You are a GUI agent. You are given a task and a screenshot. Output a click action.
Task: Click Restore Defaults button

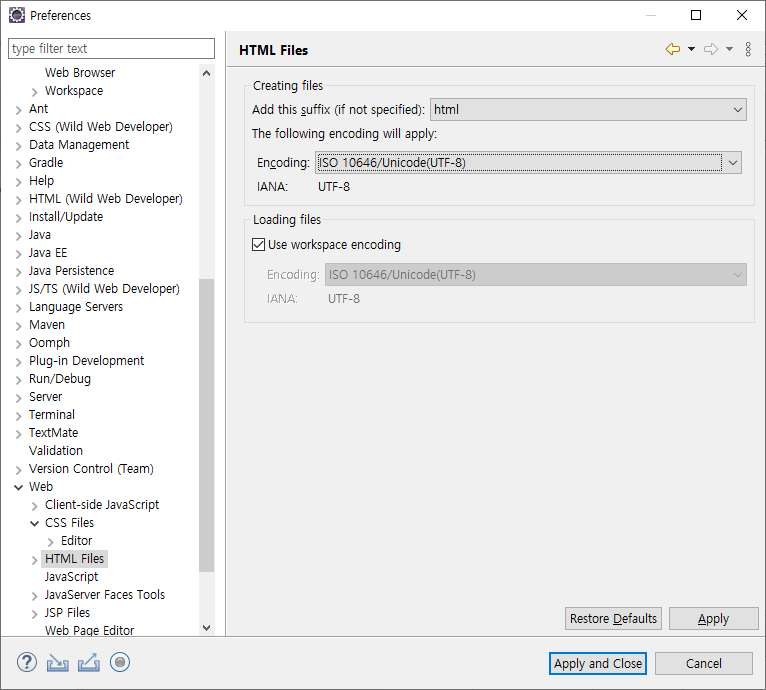[613, 619]
